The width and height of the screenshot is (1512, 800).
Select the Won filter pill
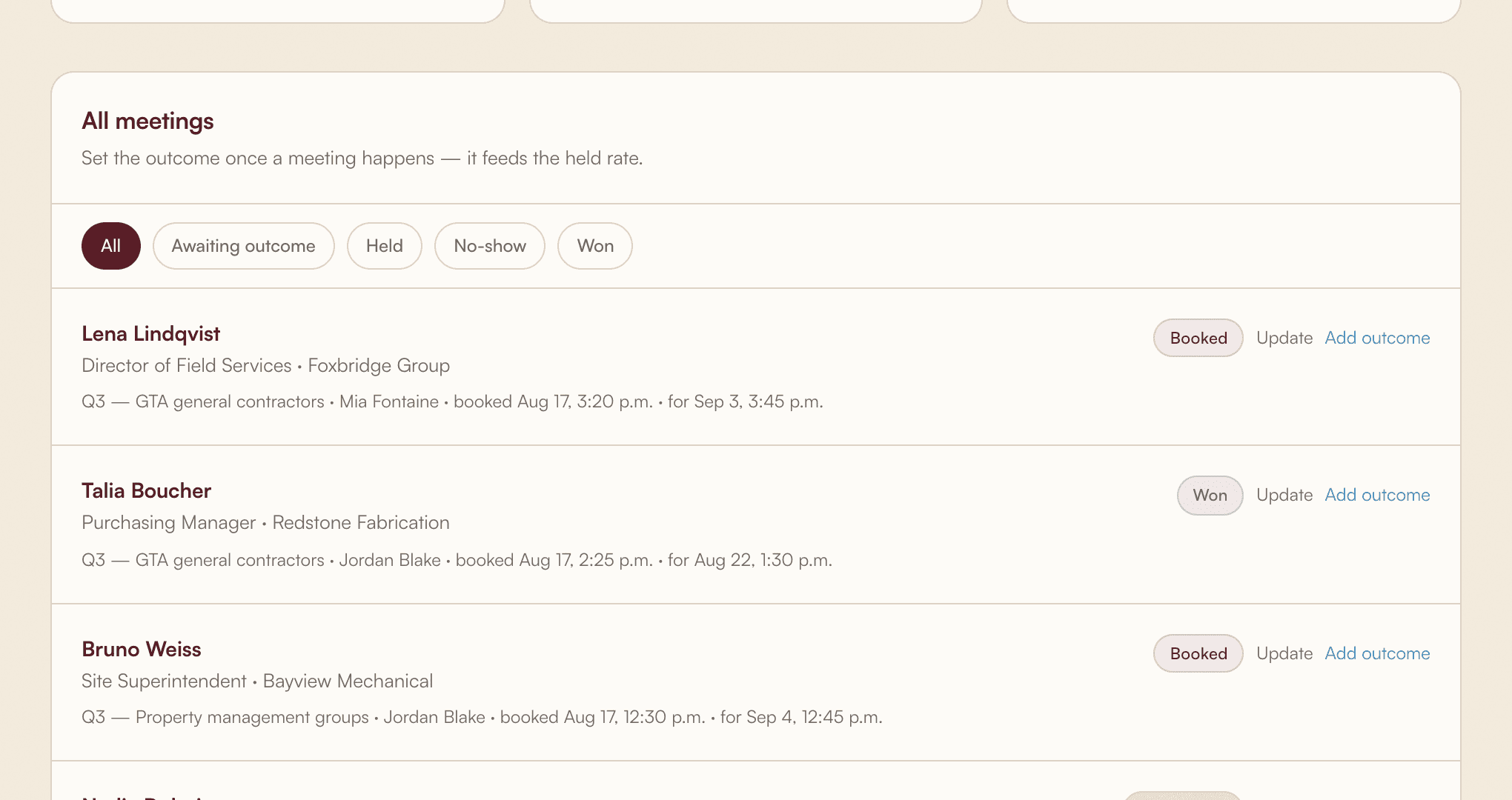coord(594,246)
